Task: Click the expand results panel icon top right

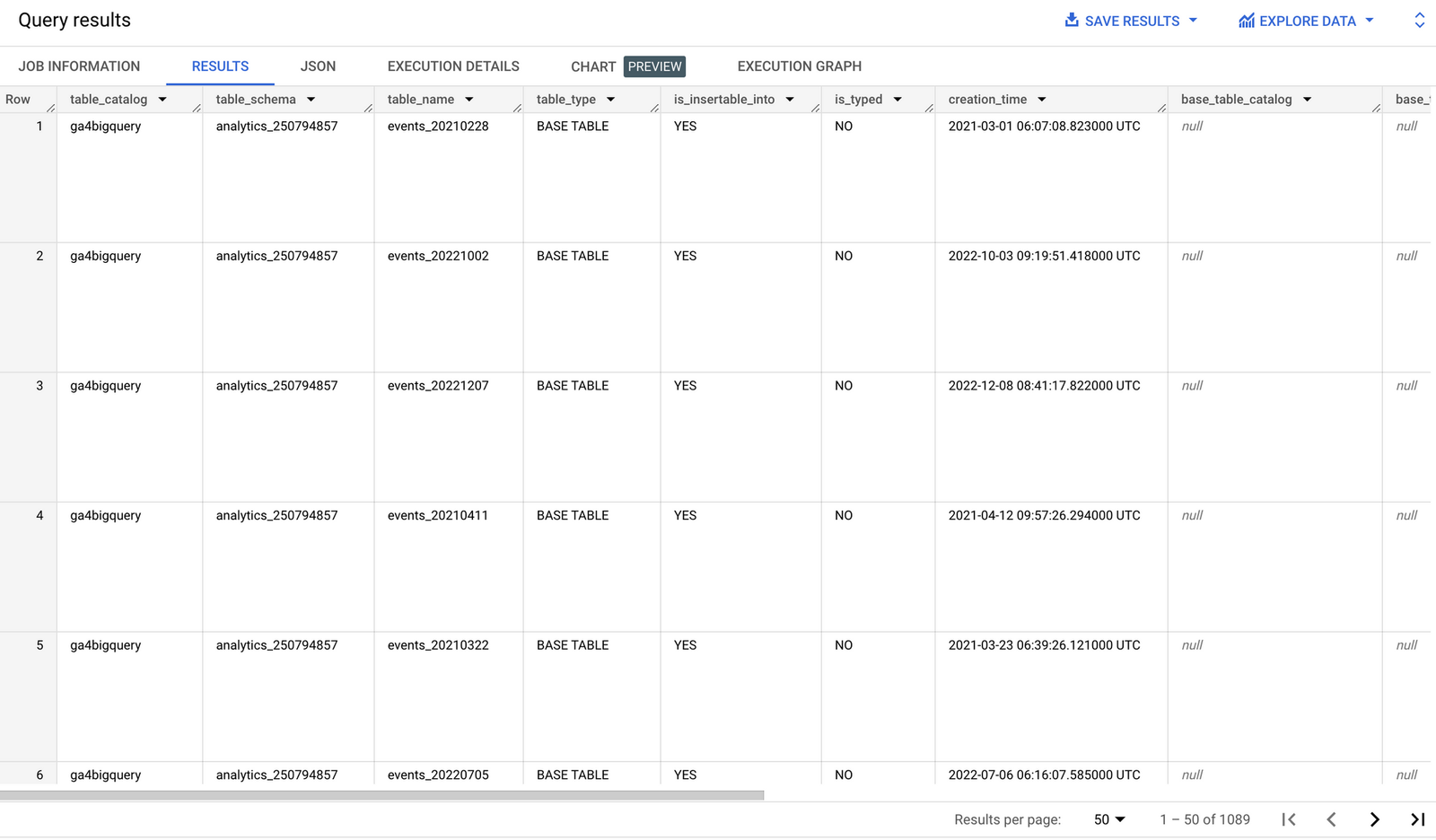Action: [1418, 19]
